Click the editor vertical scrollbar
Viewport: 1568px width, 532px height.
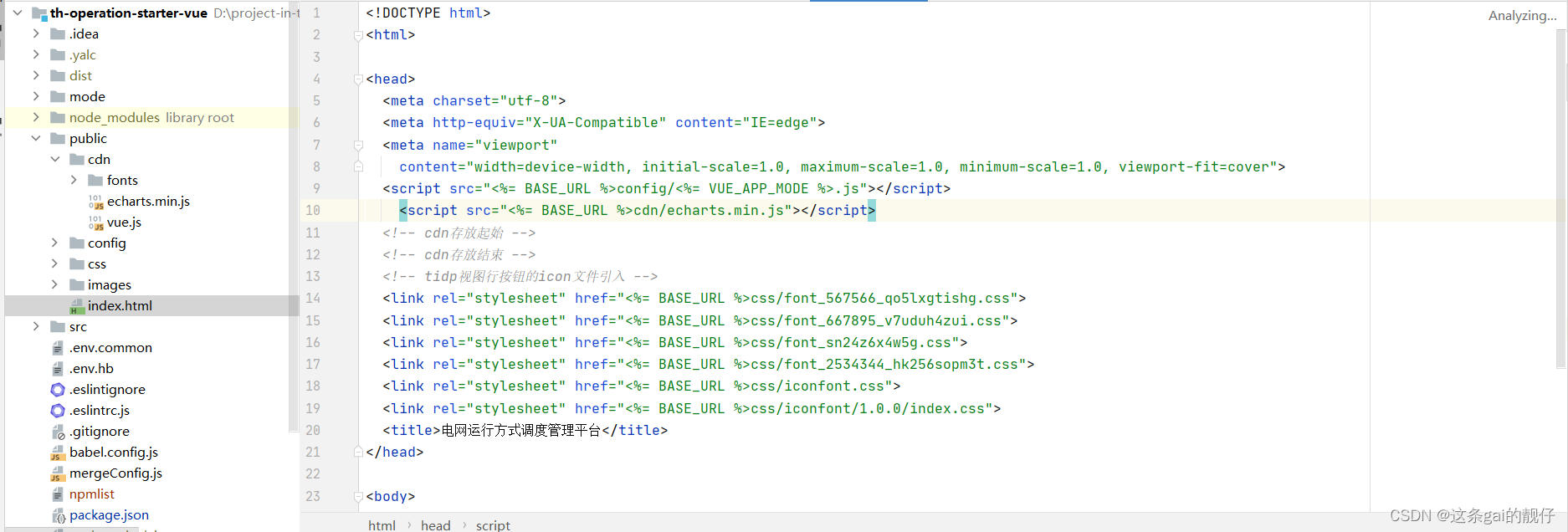(x=1560, y=198)
